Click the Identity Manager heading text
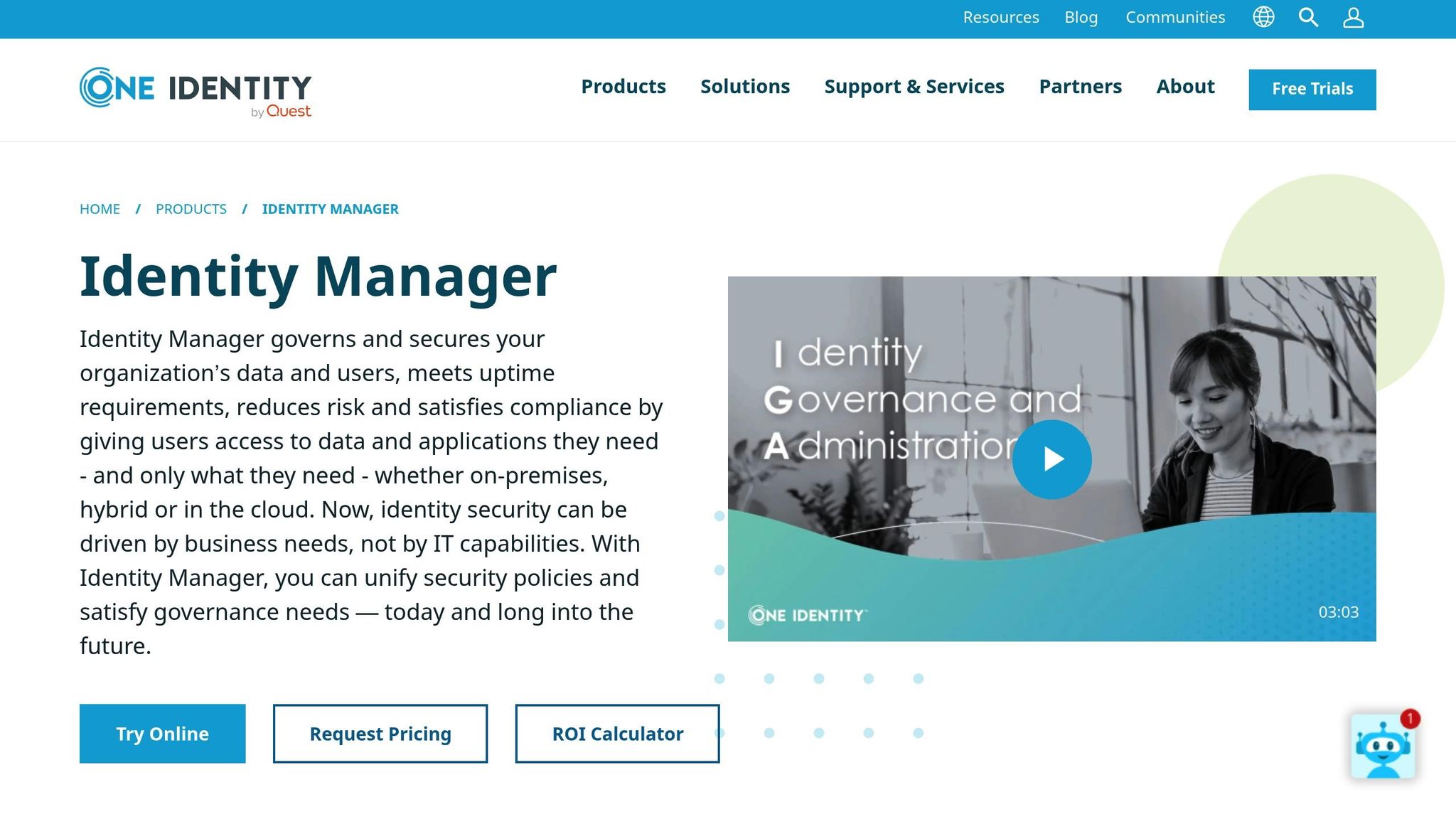The image size is (1456, 819). pos(318,277)
